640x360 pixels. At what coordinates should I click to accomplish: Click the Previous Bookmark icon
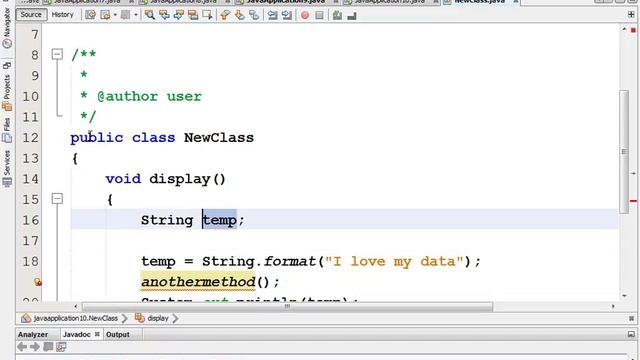coord(225,16)
